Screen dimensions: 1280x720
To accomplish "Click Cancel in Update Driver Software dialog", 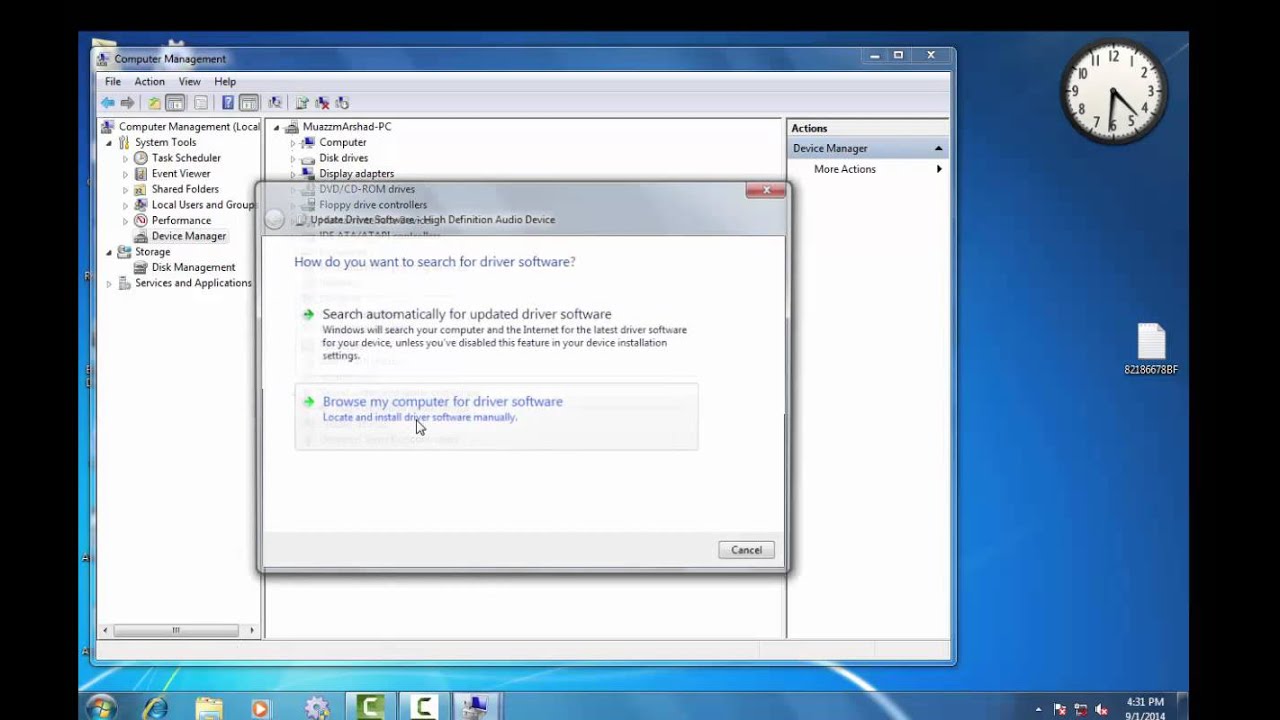I will pyautogui.click(x=746, y=550).
